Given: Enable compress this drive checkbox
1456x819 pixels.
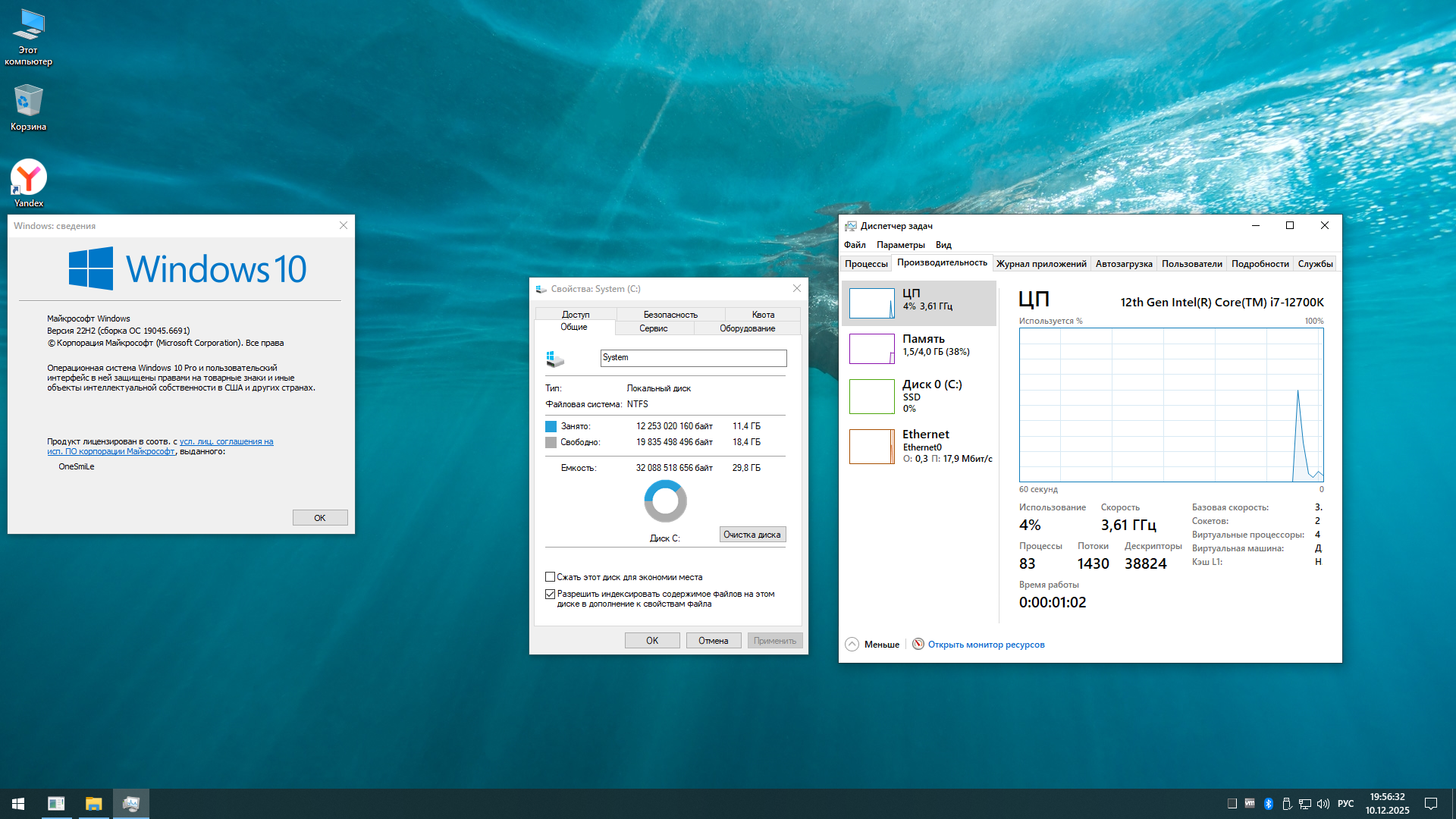Looking at the screenshot, I should [x=551, y=577].
